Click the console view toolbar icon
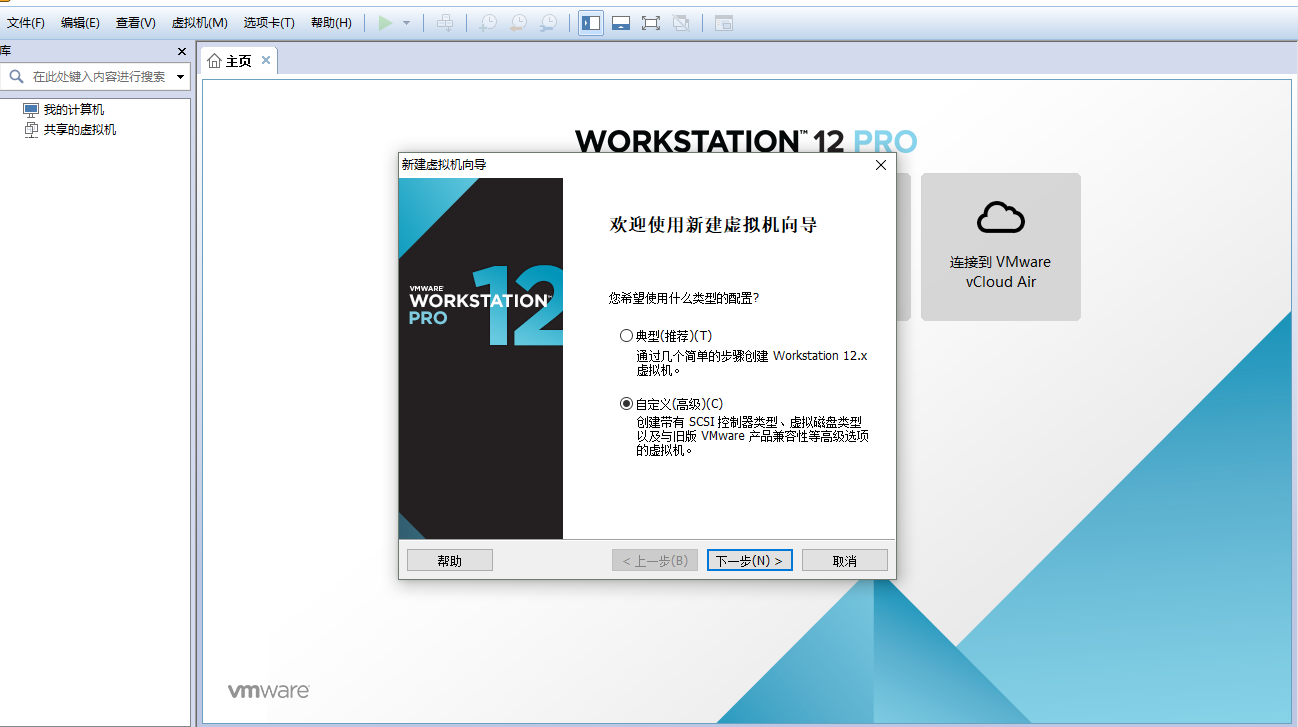1298x727 pixels. (724, 22)
